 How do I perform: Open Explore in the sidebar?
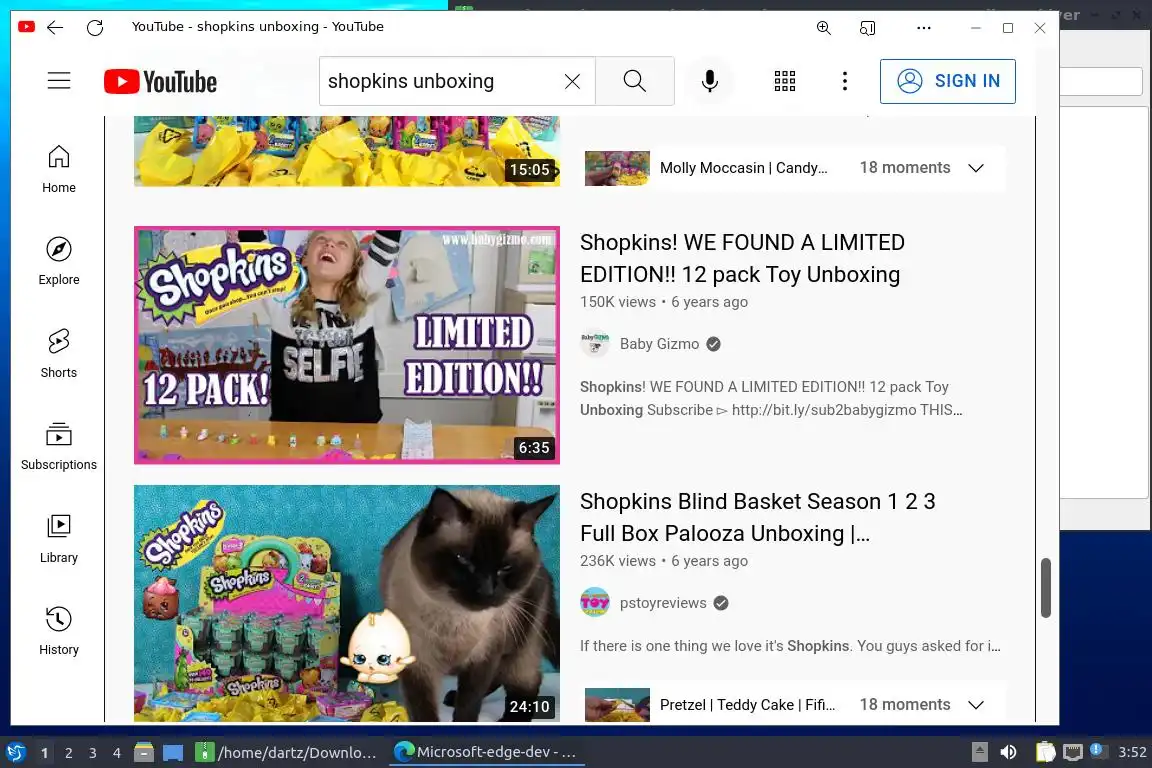(59, 262)
